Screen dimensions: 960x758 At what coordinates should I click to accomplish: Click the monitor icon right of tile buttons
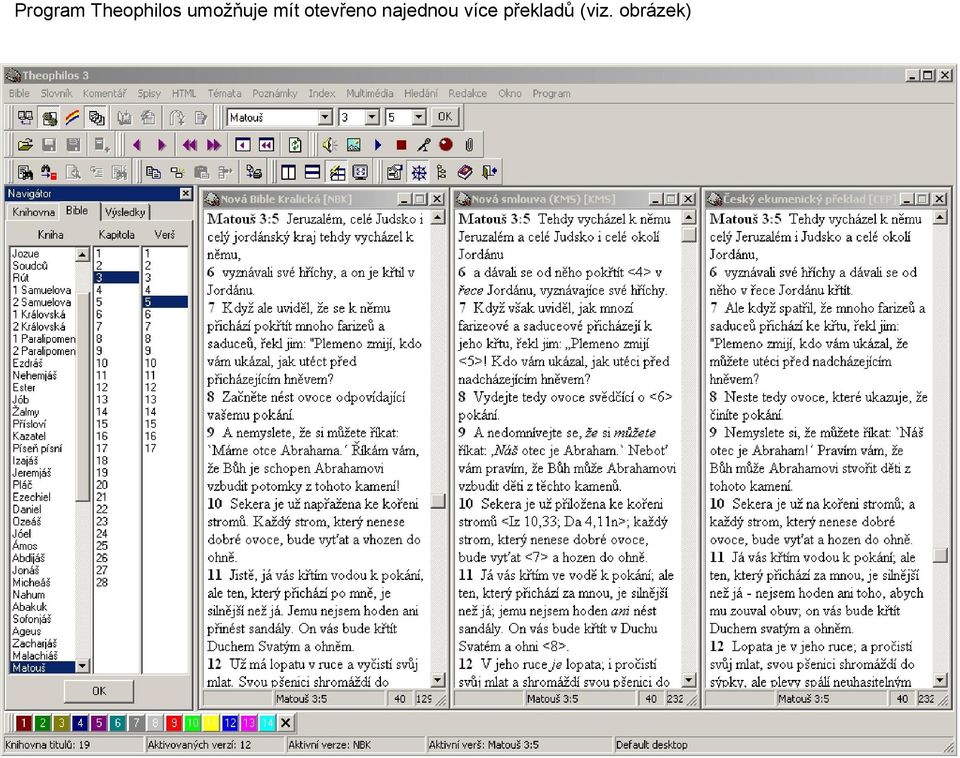360,173
